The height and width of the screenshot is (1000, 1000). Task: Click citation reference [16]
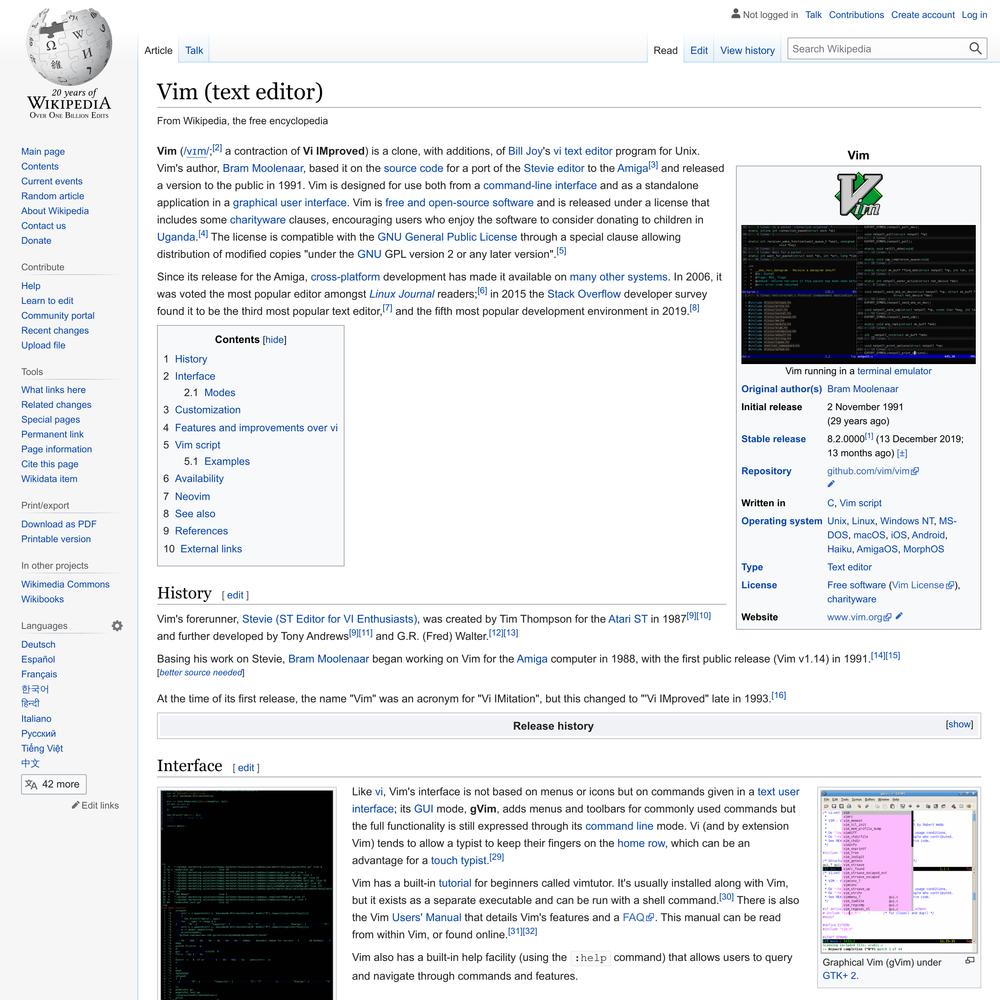tap(779, 695)
